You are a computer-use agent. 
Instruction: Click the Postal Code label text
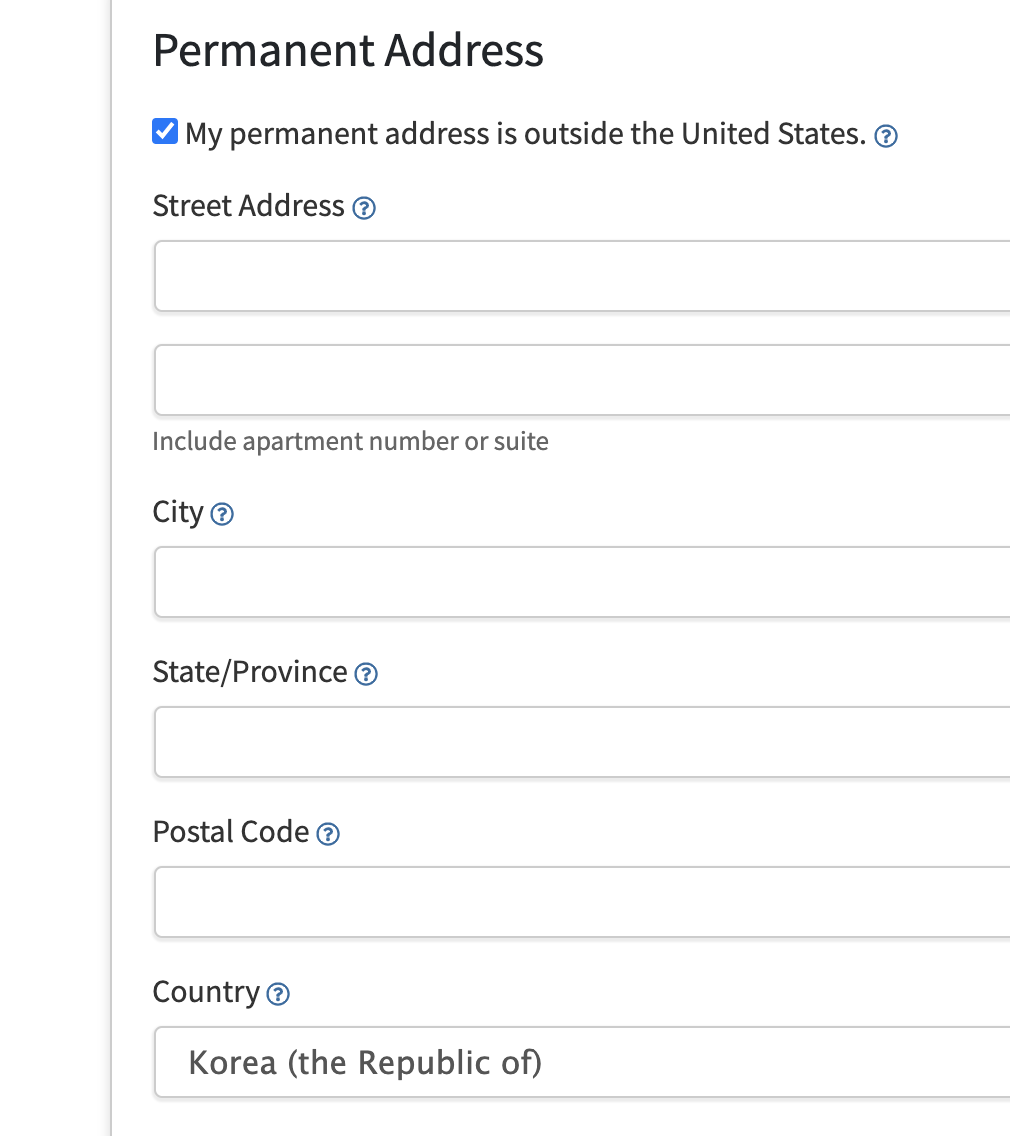(x=231, y=832)
